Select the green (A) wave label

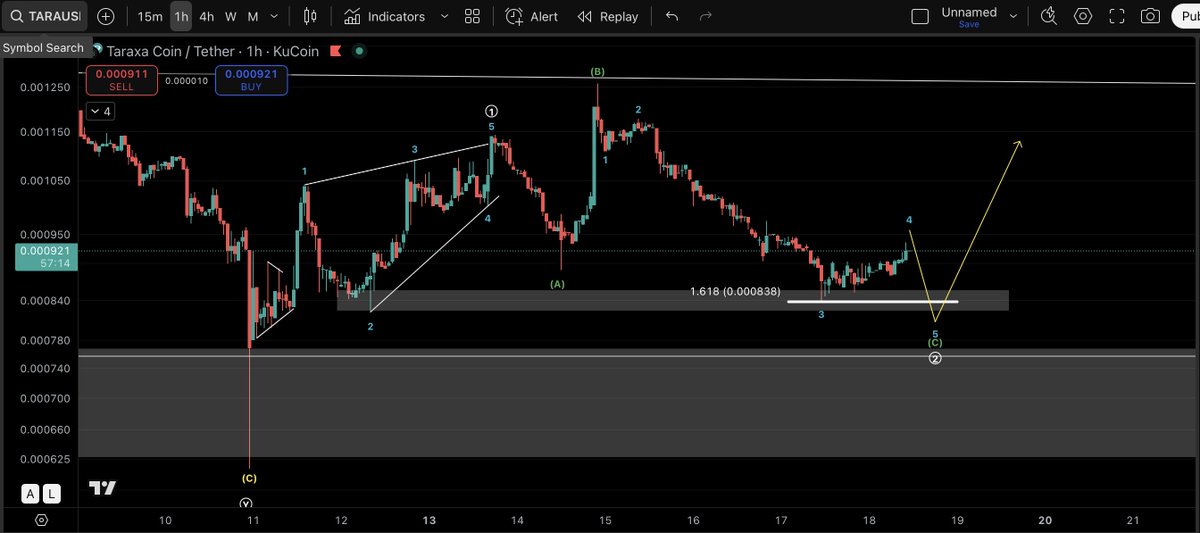click(x=558, y=284)
